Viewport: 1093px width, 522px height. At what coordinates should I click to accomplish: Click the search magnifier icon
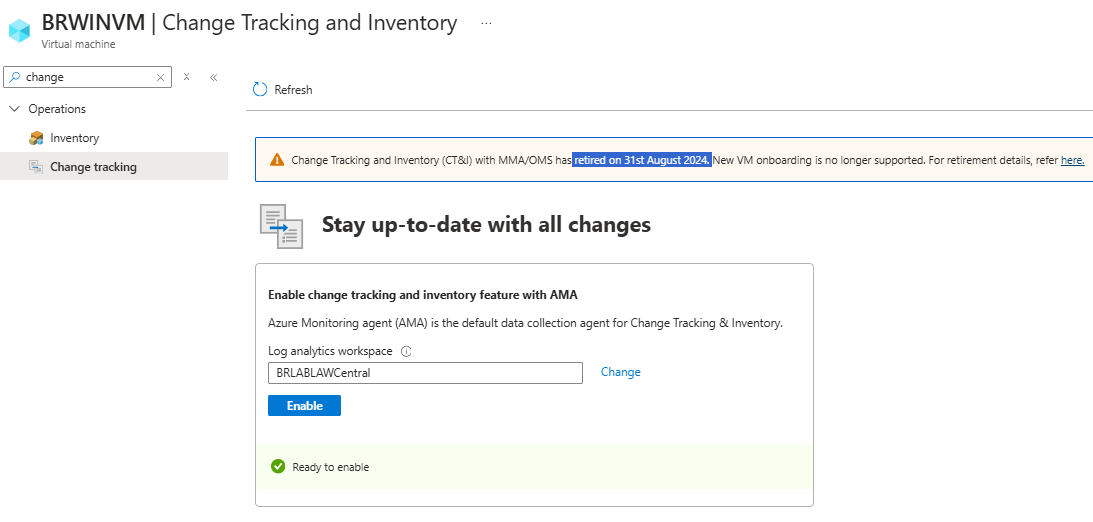pyautogui.click(x=14, y=77)
